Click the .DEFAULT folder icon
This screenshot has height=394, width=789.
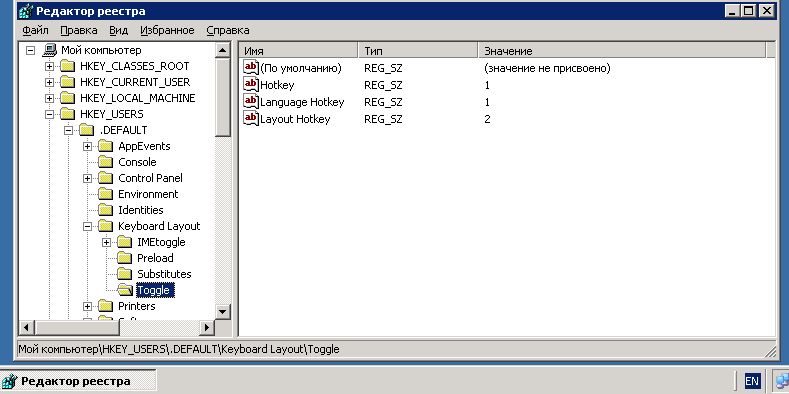(87, 130)
